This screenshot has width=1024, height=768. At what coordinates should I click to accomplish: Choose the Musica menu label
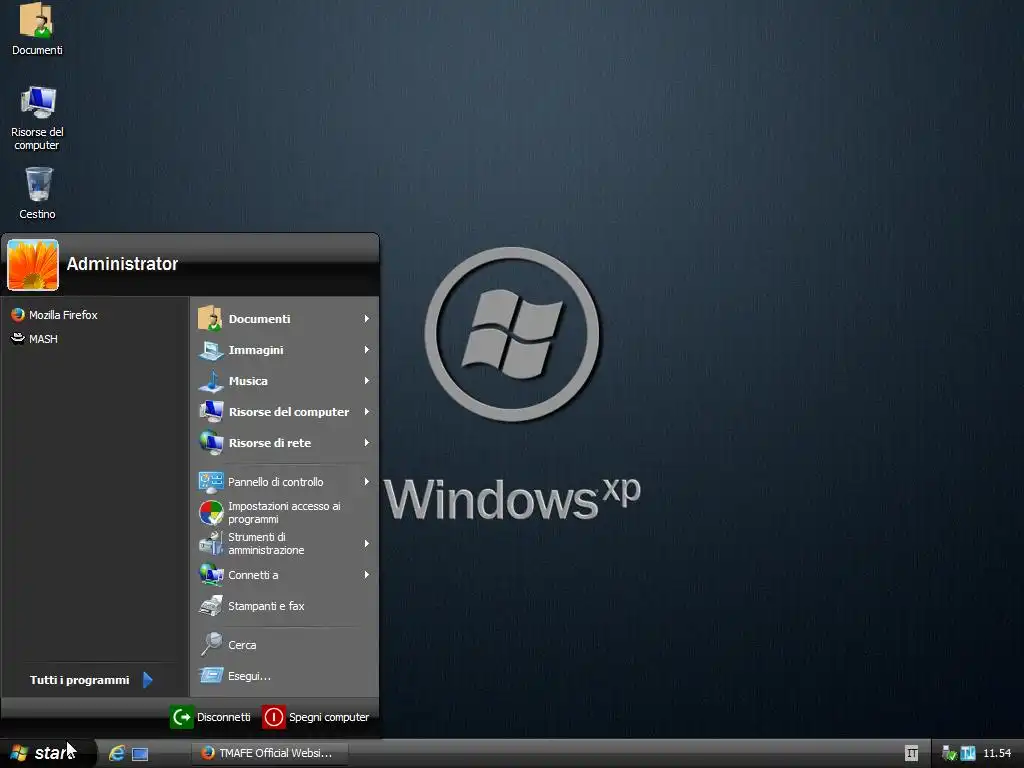(248, 381)
